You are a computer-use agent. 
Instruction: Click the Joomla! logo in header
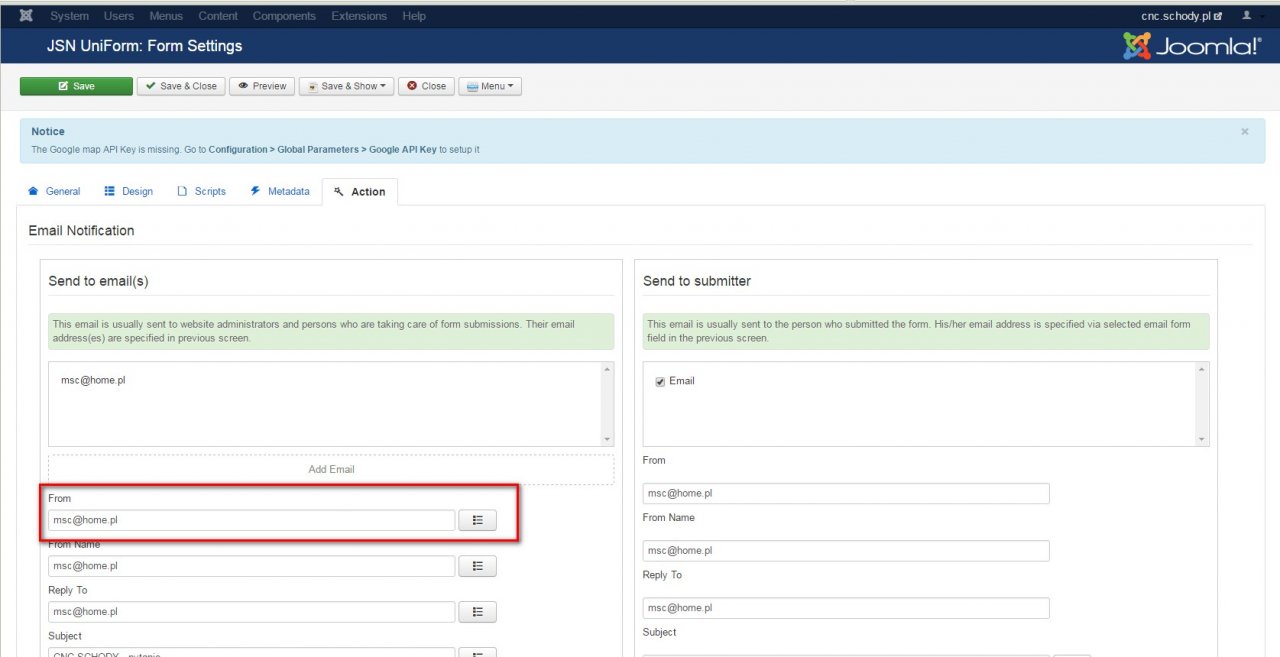pyautogui.click(x=1192, y=46)
